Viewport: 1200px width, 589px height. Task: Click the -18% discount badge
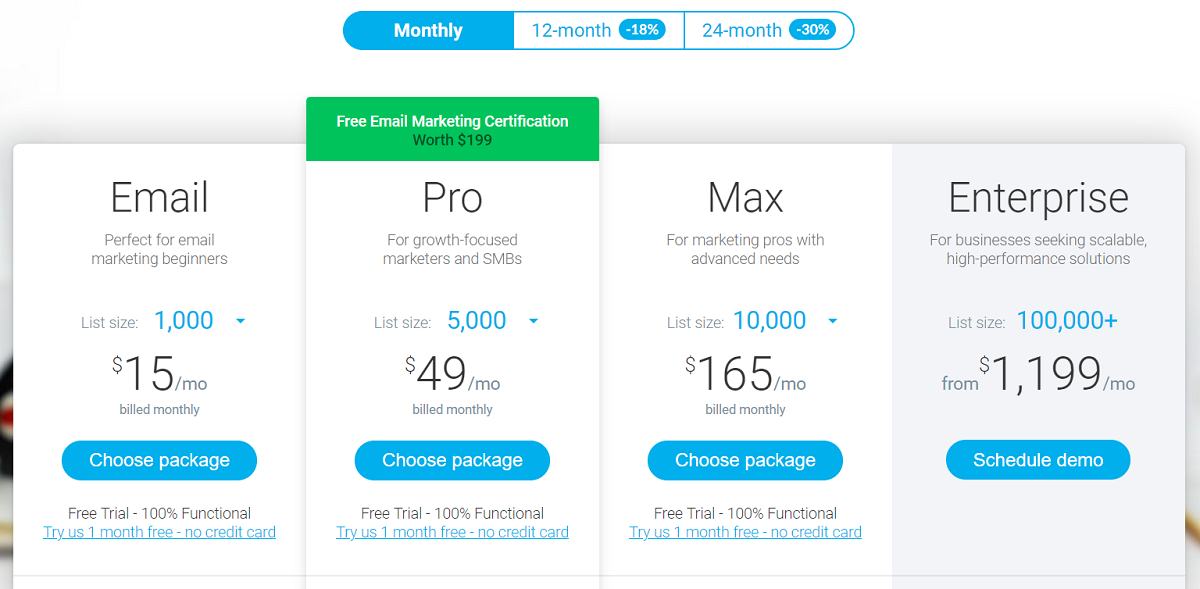point(641,30)
